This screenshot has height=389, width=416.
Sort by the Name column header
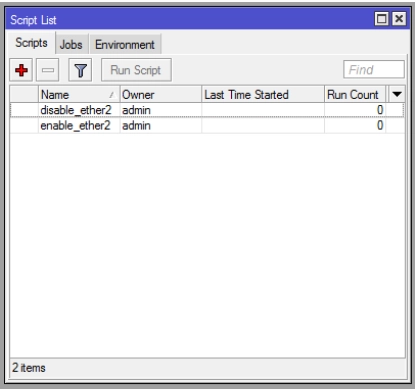coord(78,95)
